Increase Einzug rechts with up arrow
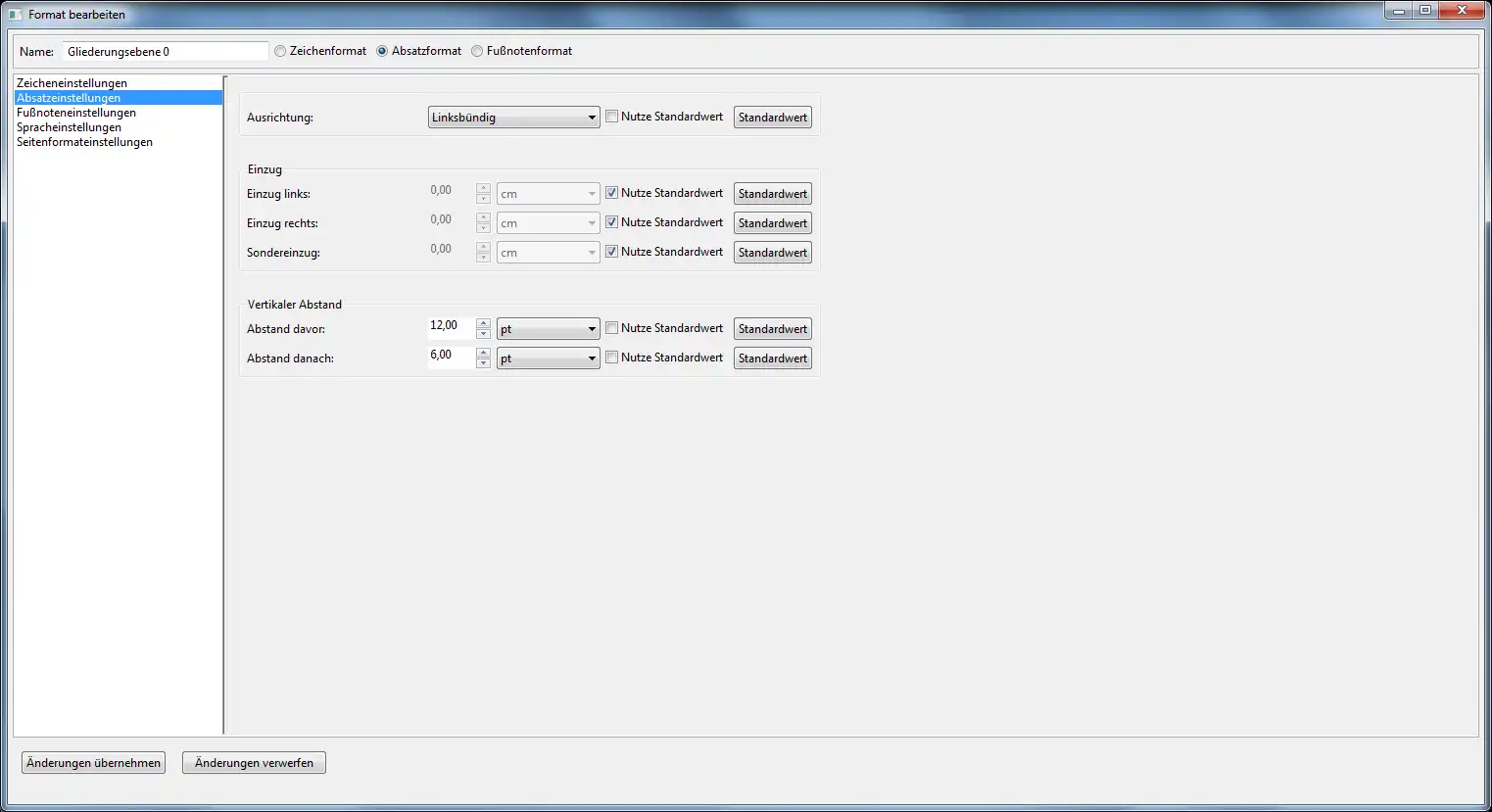Screen dimensions: 1492x812 pyautogui.click(x=483, y=217)
